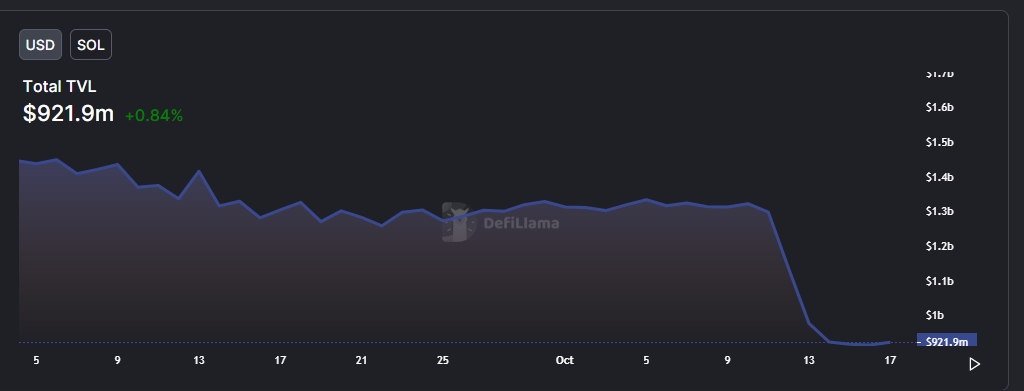Click the 21 date label on the axis
1024x391 pixels.
click(361, 360)
